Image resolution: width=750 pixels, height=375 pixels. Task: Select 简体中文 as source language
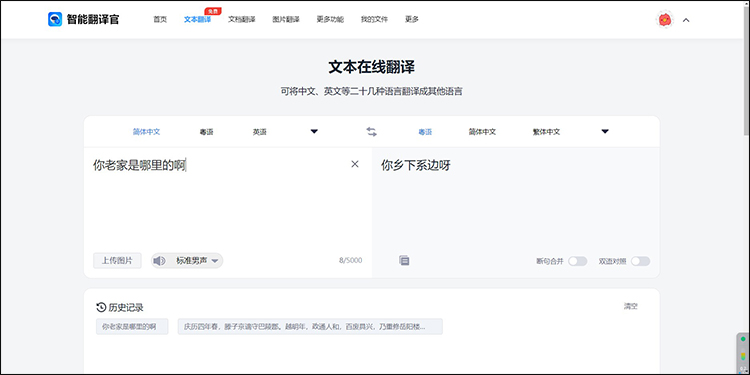coord(146,132)
